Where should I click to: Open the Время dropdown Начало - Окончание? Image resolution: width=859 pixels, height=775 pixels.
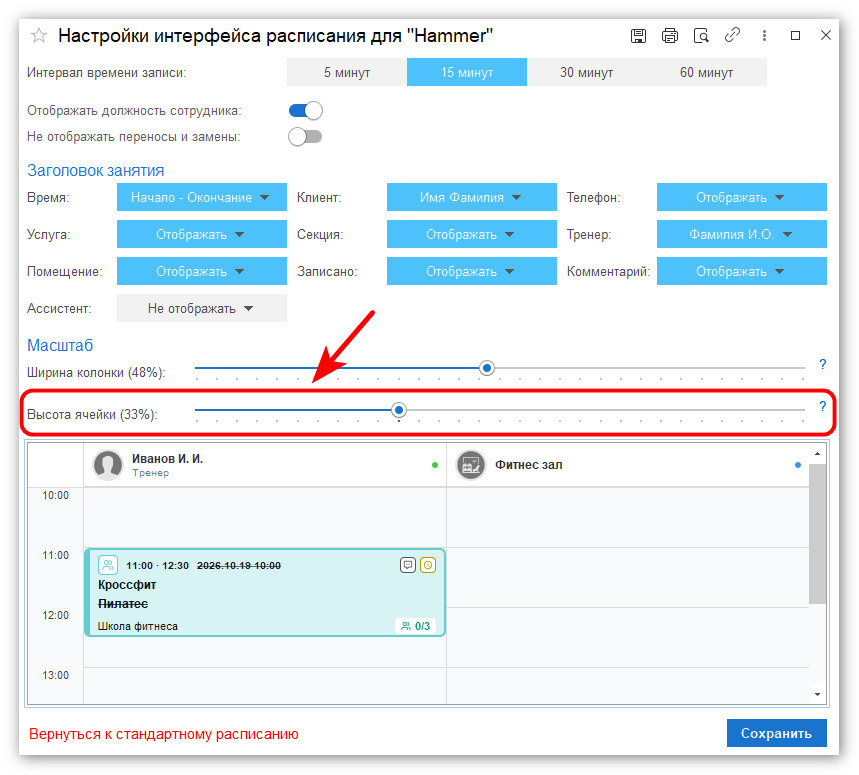tap(202, 197)
